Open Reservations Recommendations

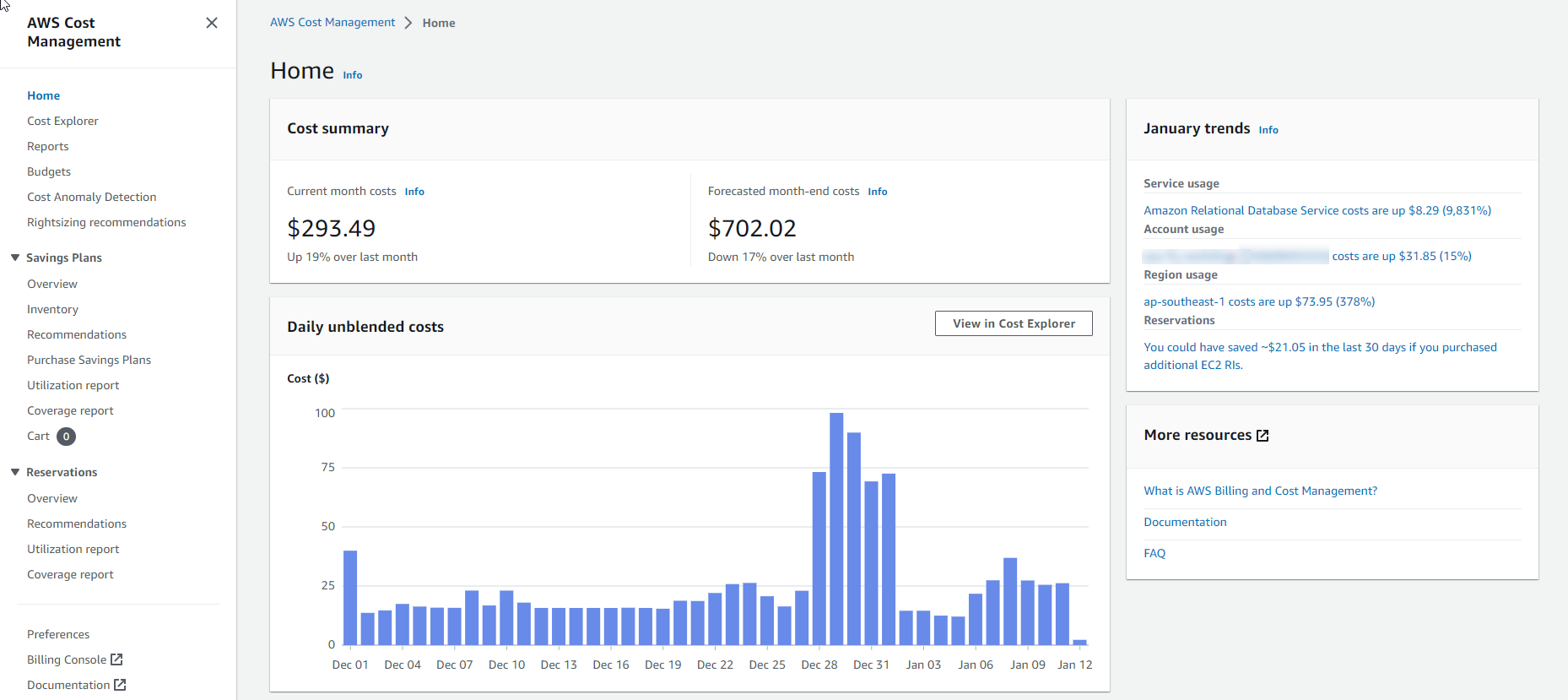point(77,524)
